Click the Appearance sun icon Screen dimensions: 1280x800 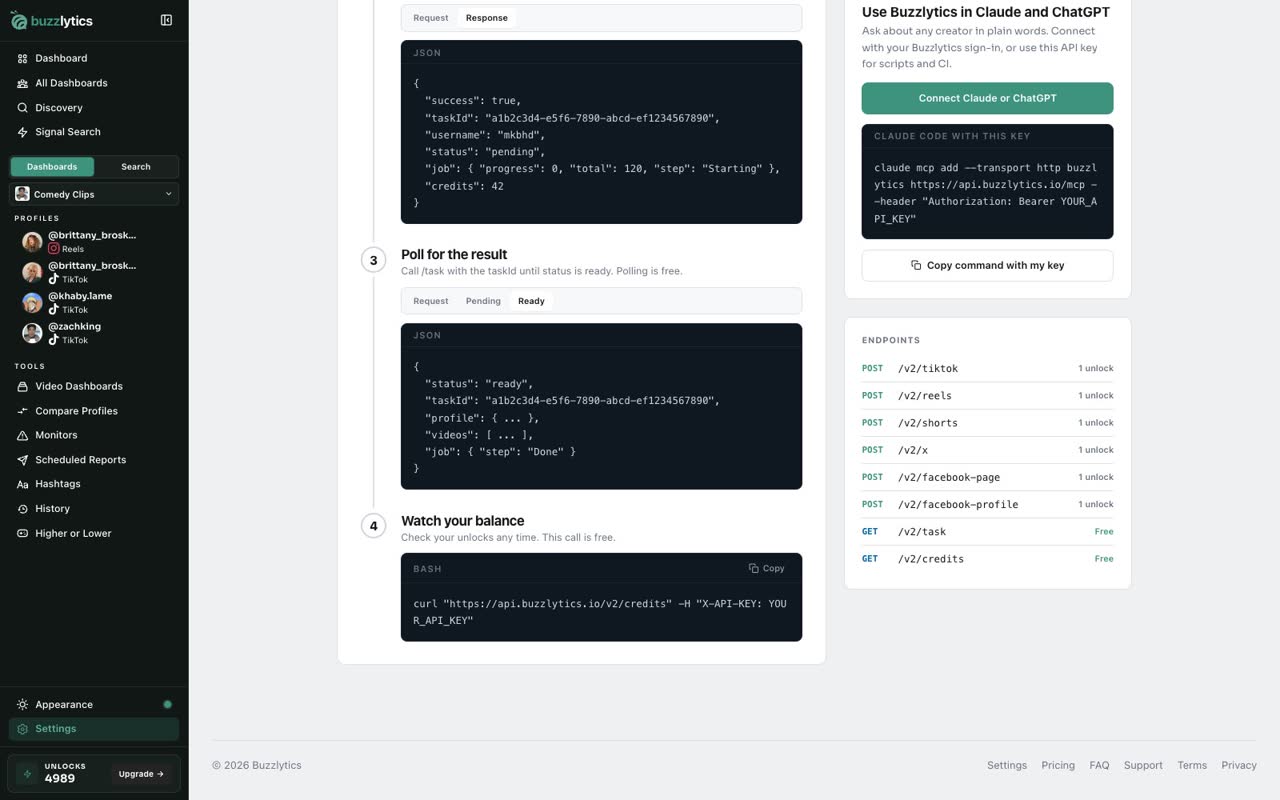[22, 705]
